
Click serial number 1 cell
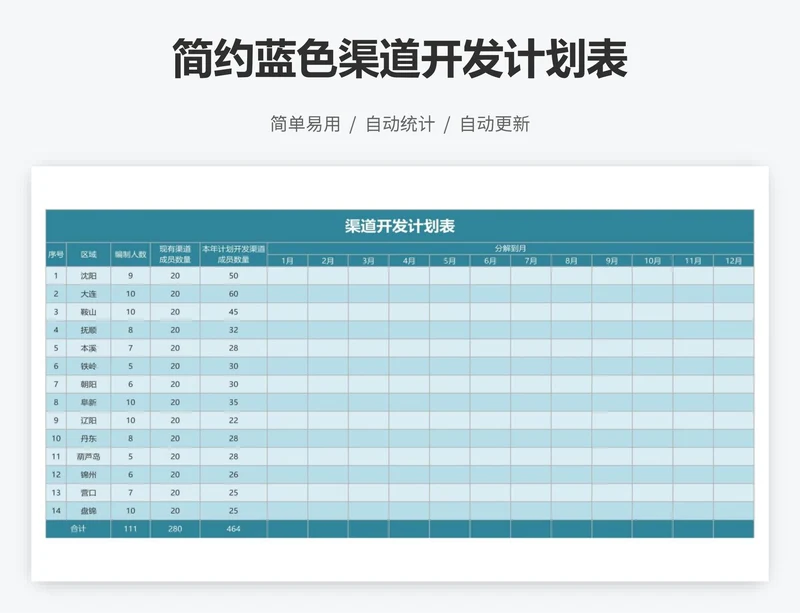pos(56,276)
